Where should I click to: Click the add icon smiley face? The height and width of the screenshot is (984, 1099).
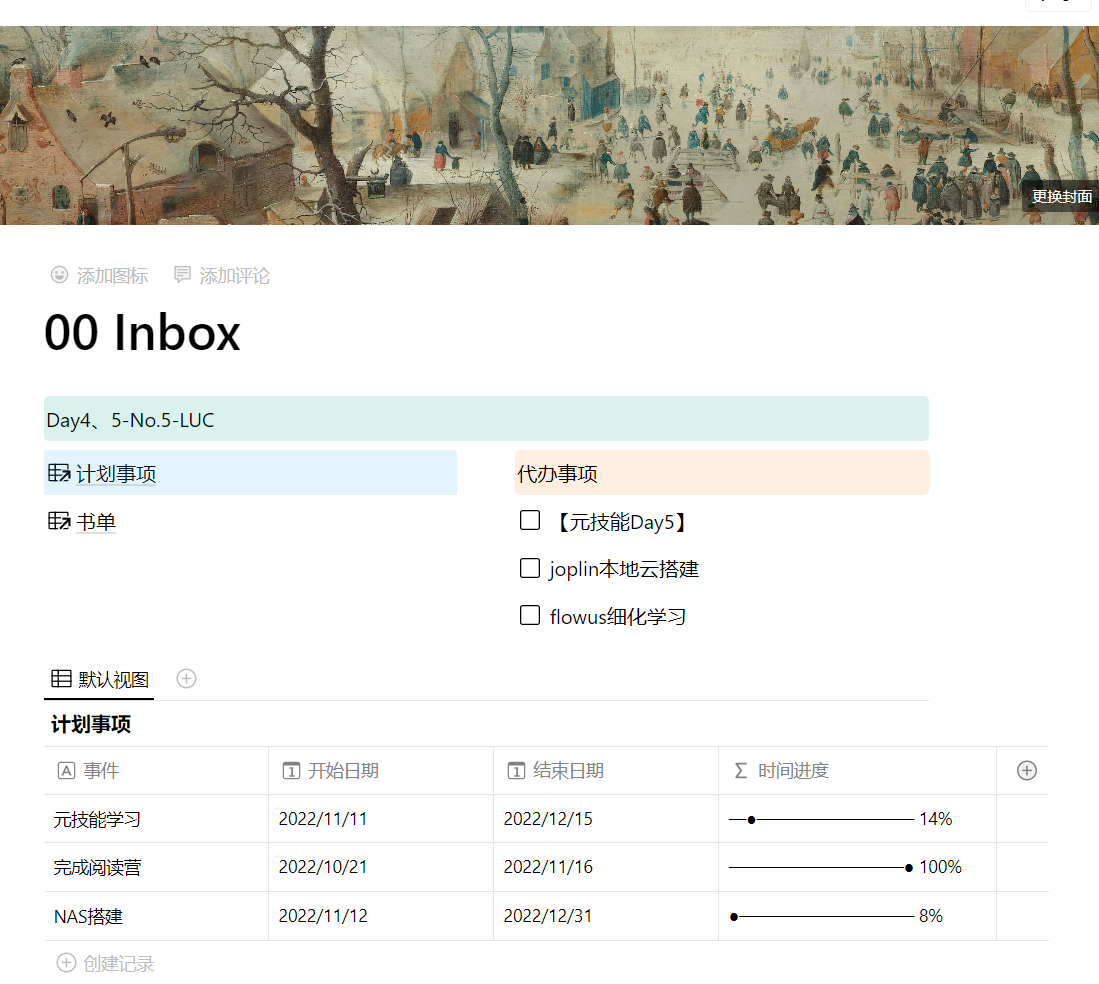pyautogui.click(x=60, y=275)
